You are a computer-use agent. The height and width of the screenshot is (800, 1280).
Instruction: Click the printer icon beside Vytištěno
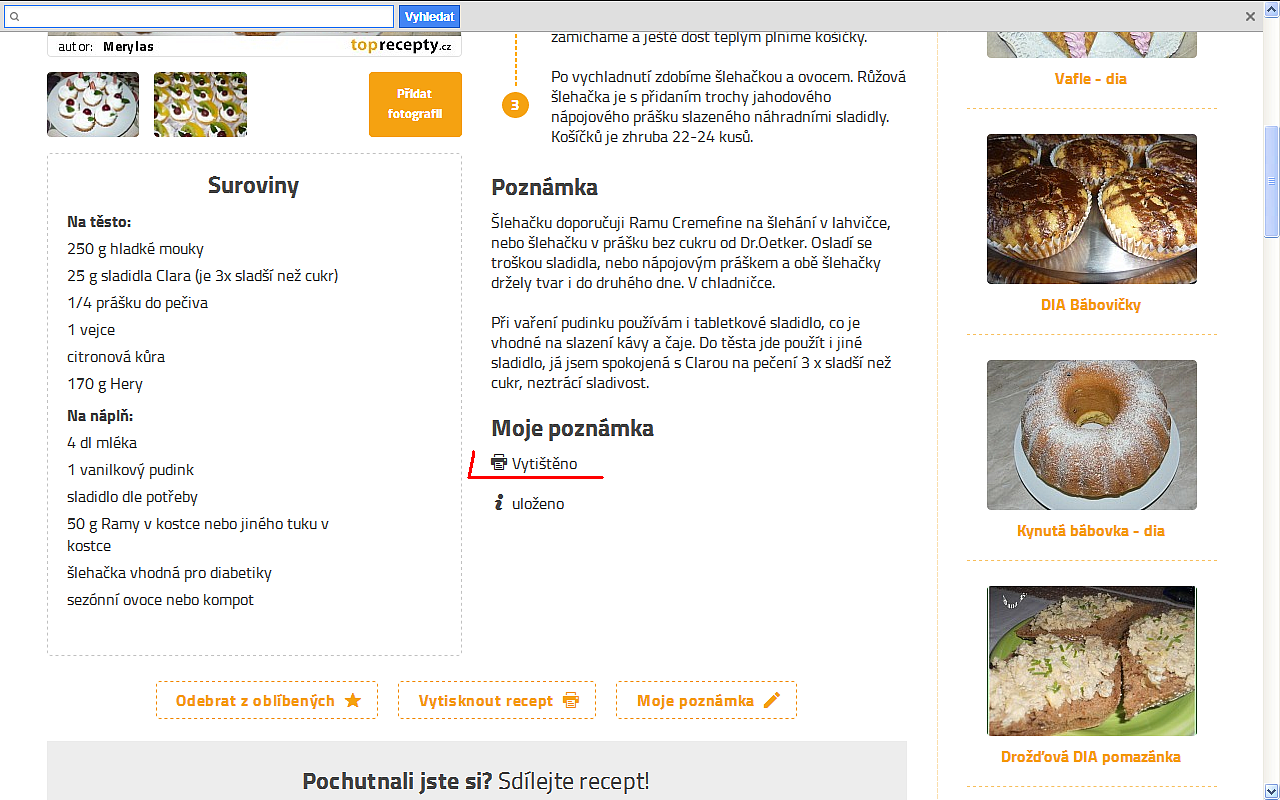point(499,463)
